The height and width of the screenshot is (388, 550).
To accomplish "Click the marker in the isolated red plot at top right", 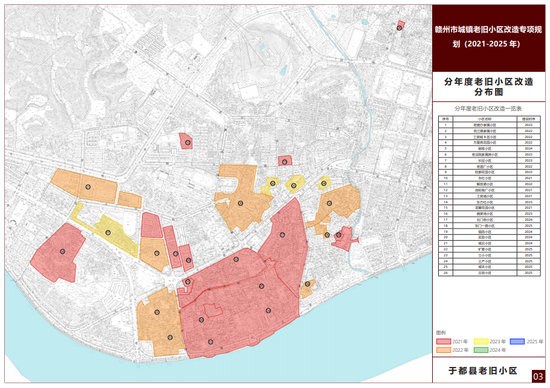I will (399, 27).
